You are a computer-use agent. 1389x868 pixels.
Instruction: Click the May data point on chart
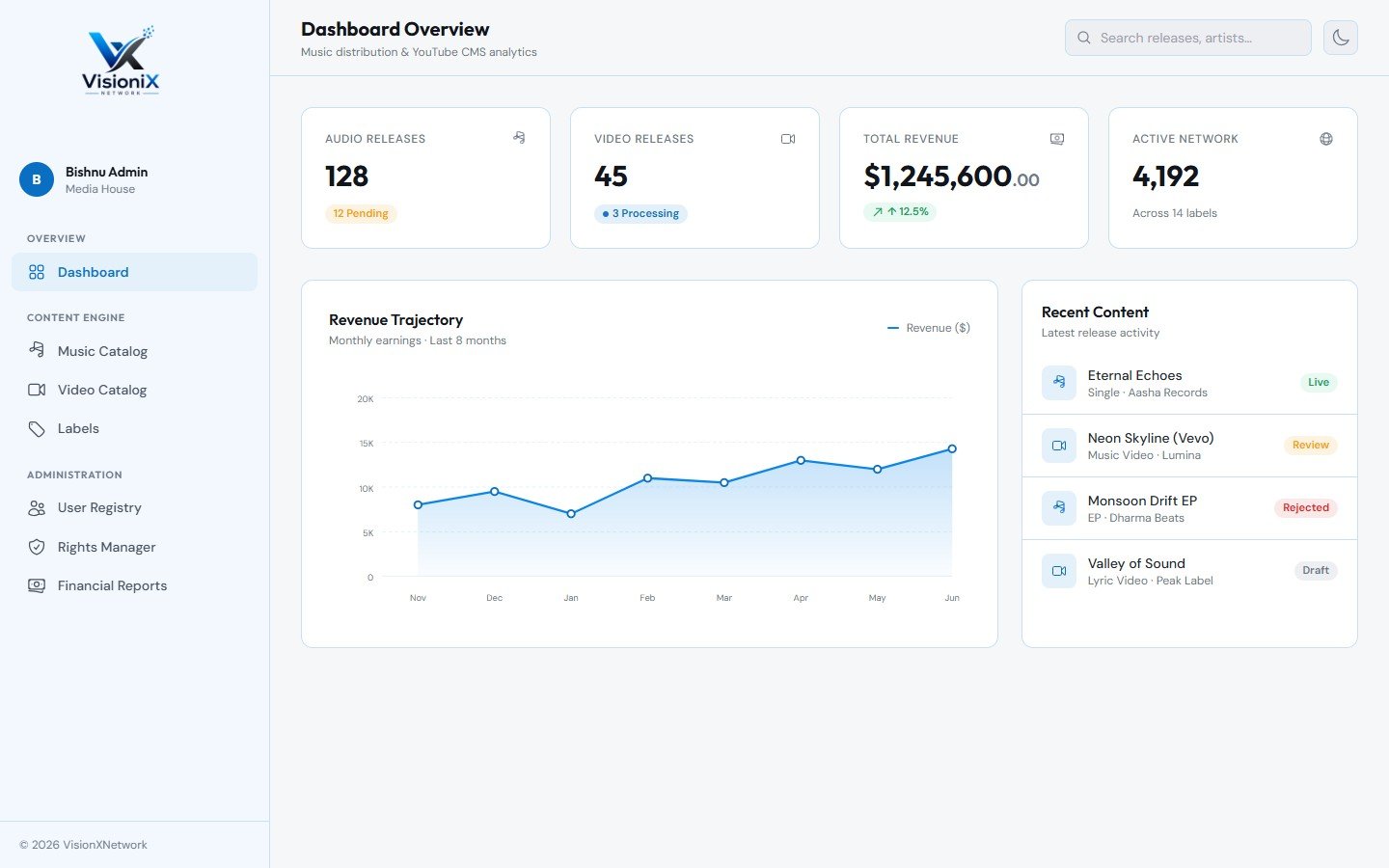pyautogui.click(x=877, y=470)
